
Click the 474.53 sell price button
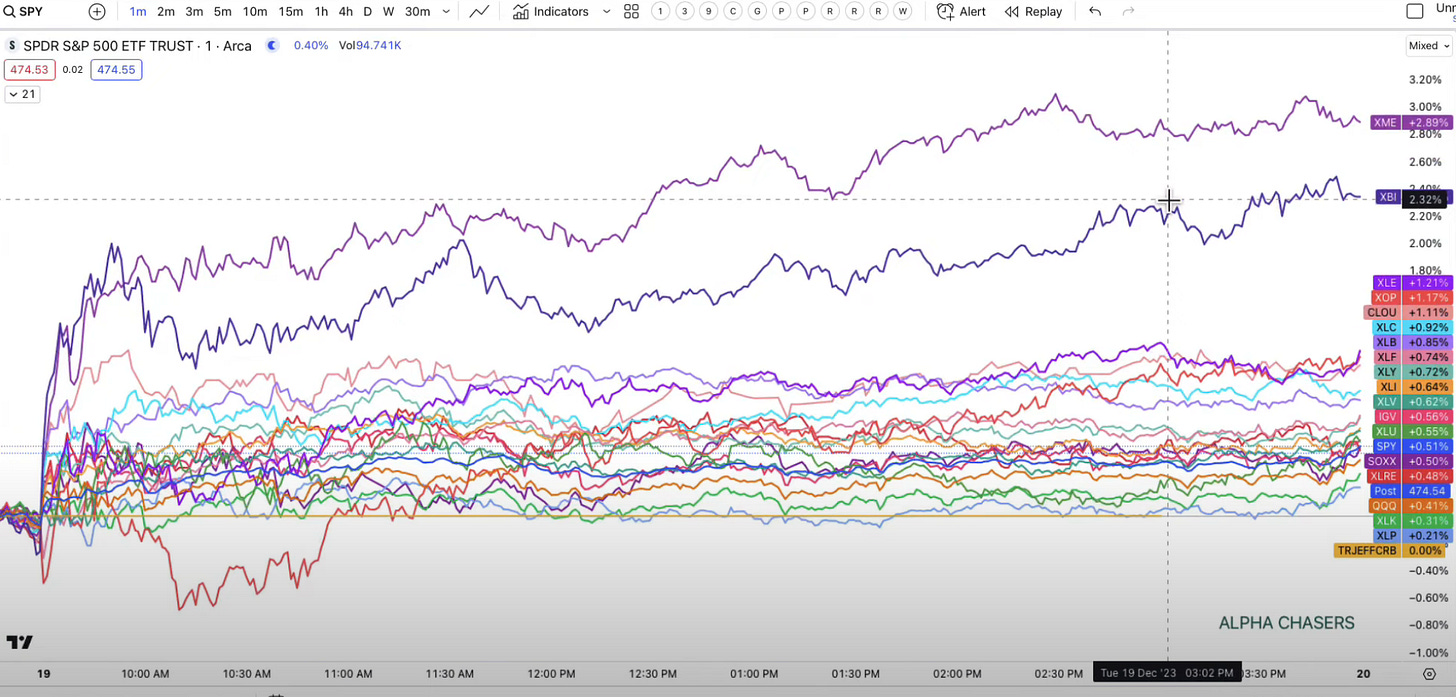pyautogui.click(x=29, y=70)
